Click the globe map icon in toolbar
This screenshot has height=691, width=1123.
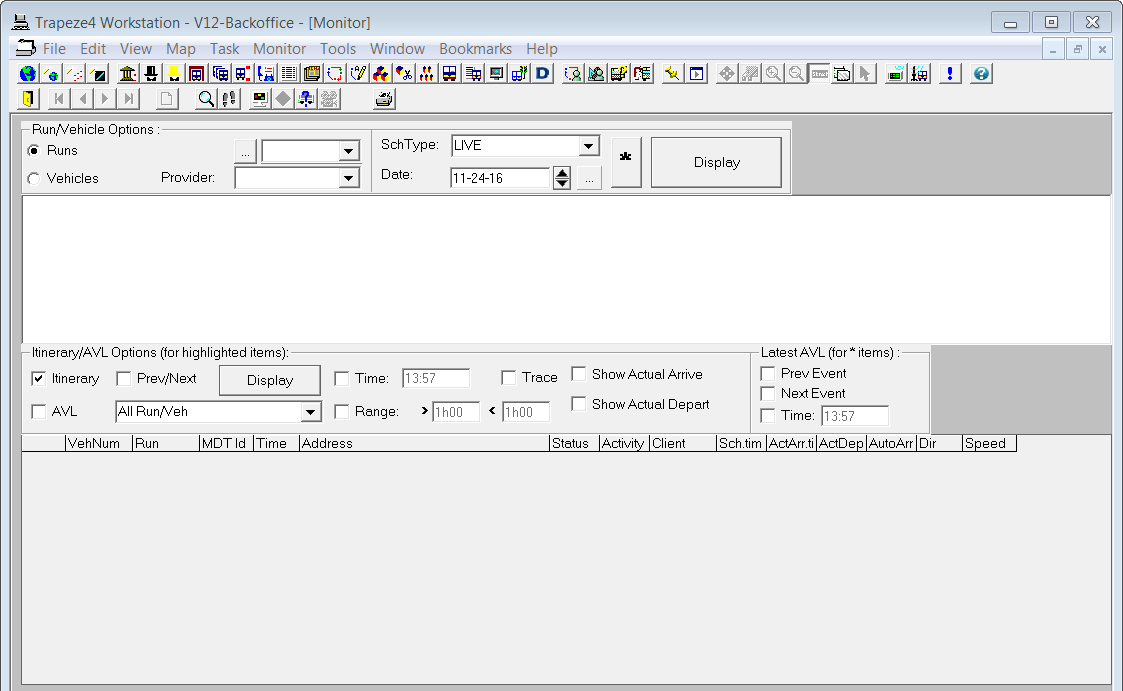coord(28,73)
